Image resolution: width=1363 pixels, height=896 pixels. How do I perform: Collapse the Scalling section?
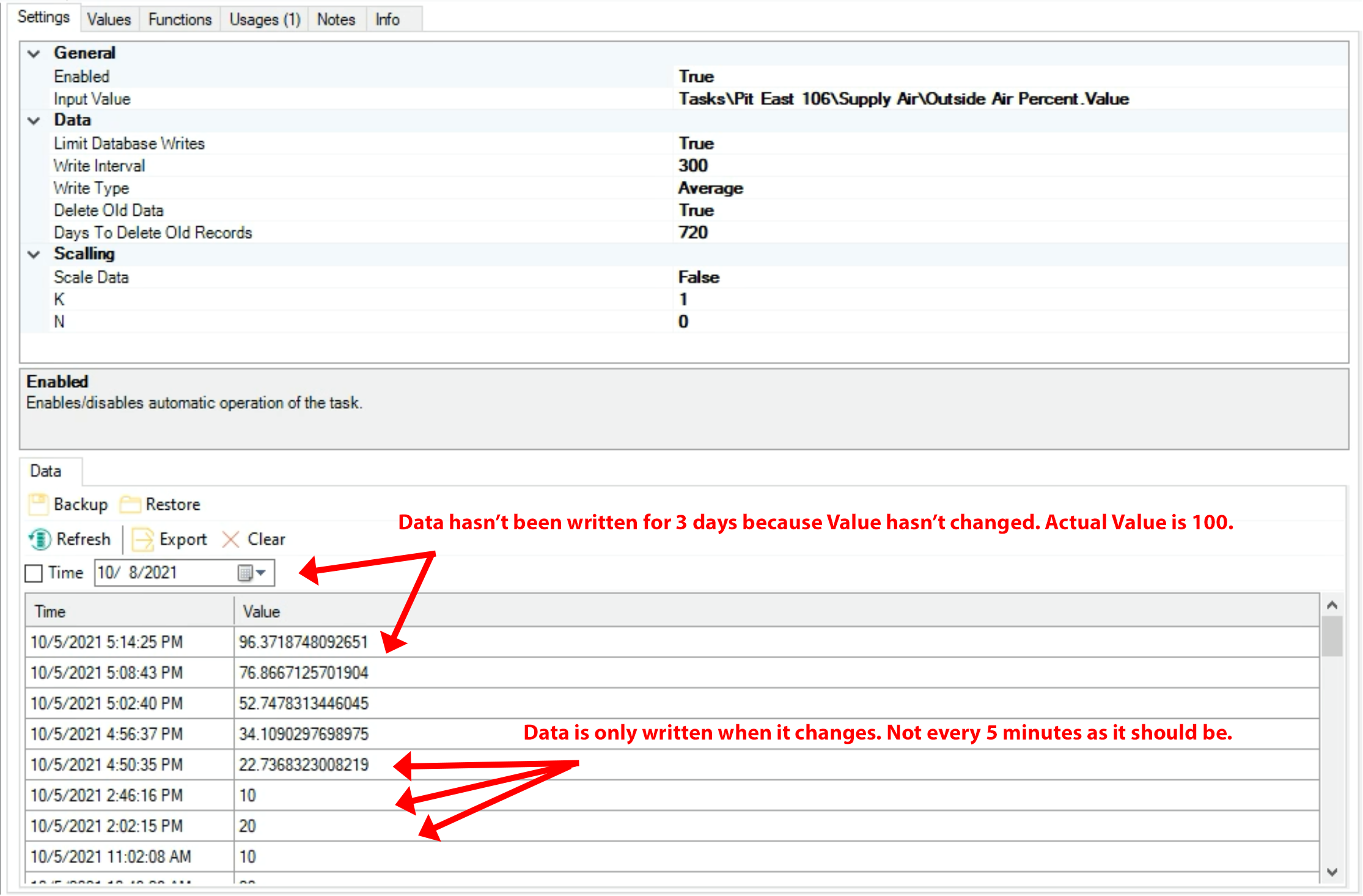[34, 254]
